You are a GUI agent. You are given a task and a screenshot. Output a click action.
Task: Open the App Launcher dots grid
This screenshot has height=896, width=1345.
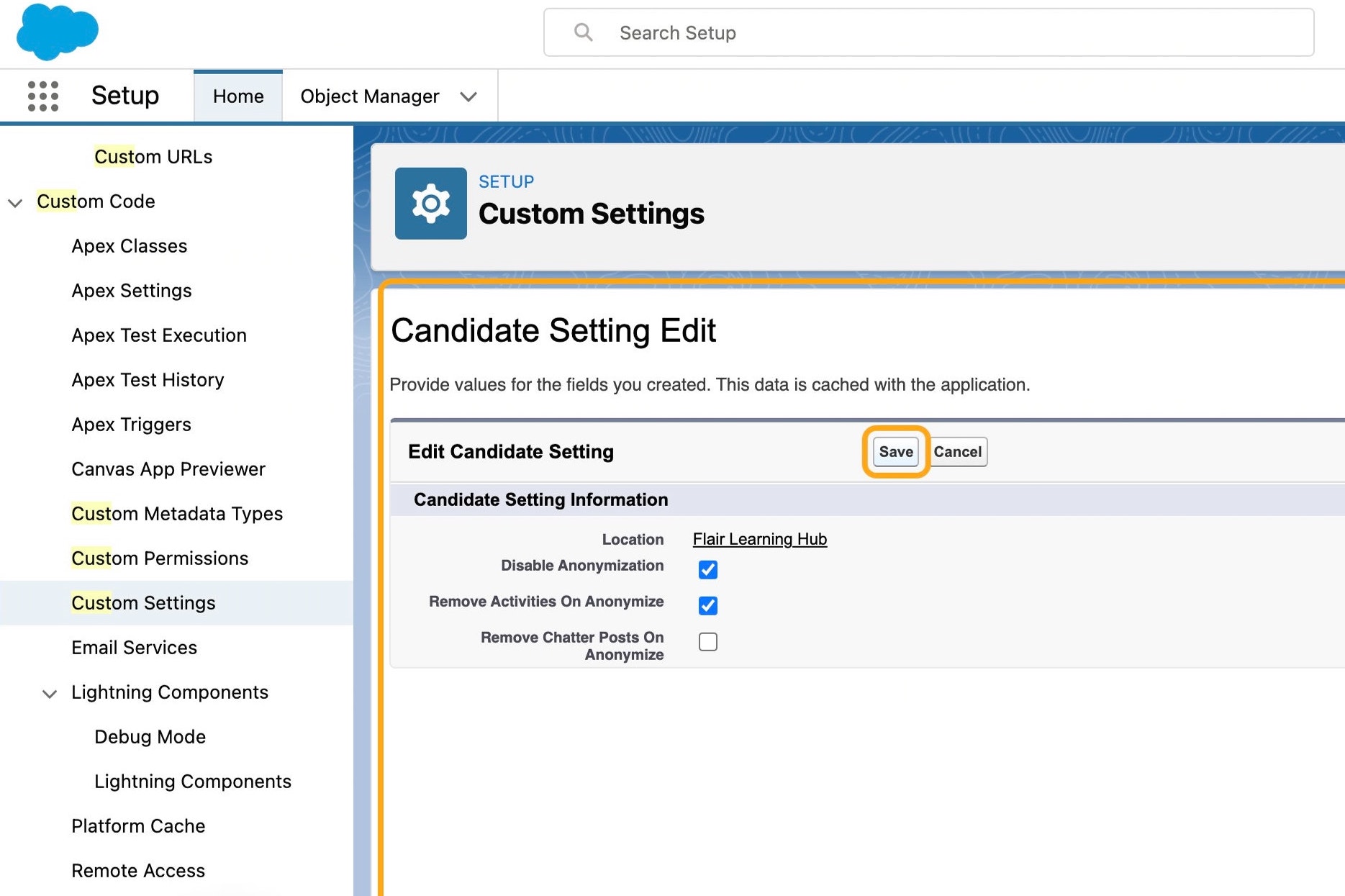(x=42, y=96)
